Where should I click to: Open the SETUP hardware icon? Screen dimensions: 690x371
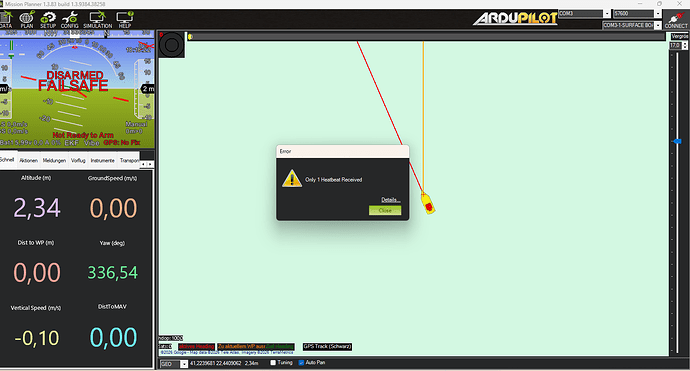[48, 20]
